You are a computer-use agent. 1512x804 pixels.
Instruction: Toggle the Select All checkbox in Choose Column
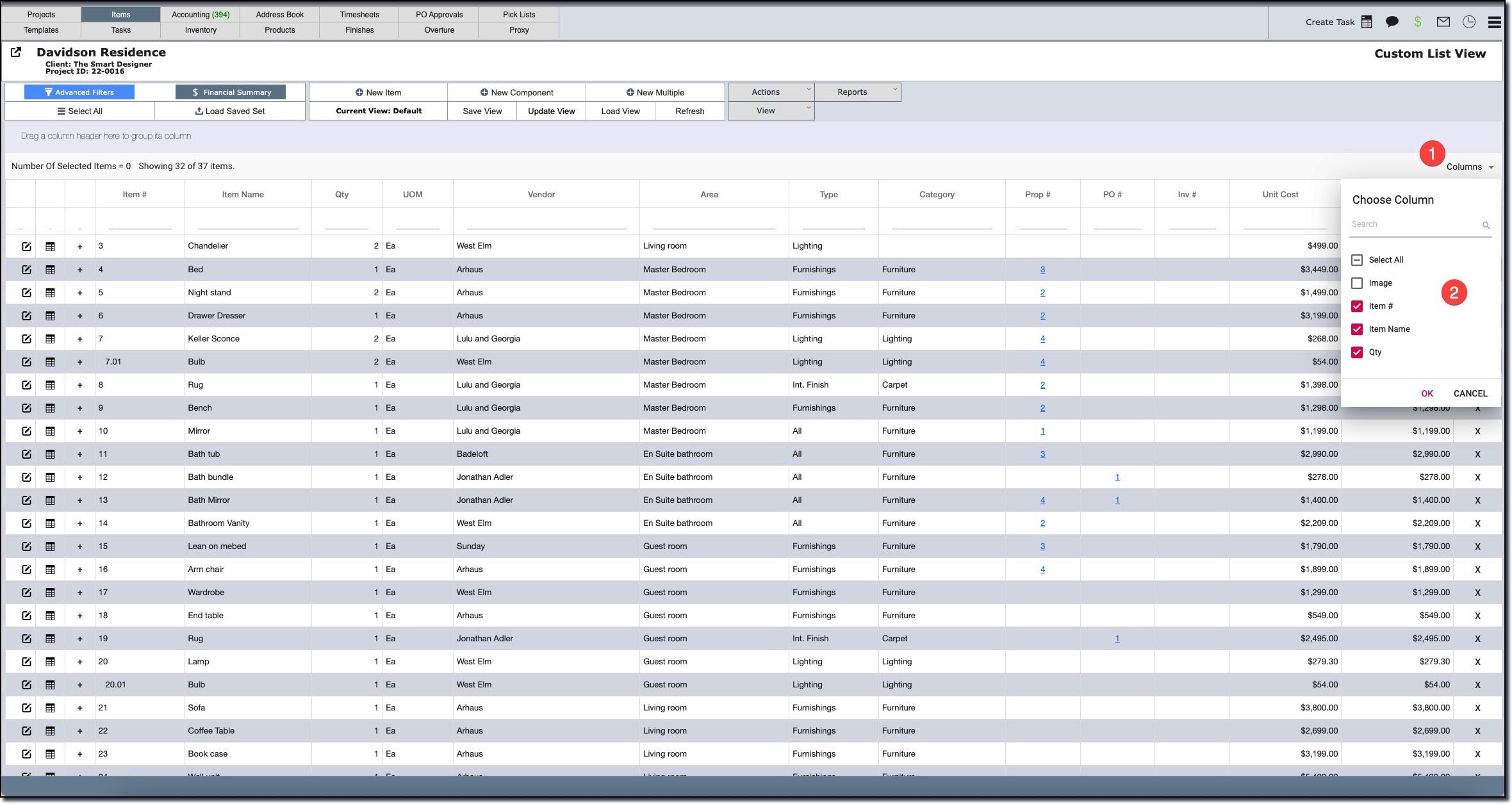click(x=1356, y=260)
